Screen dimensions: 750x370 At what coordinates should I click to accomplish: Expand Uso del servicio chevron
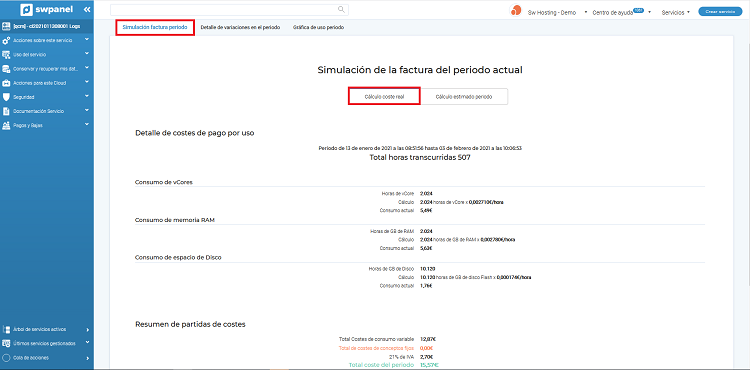coord(87,54)
